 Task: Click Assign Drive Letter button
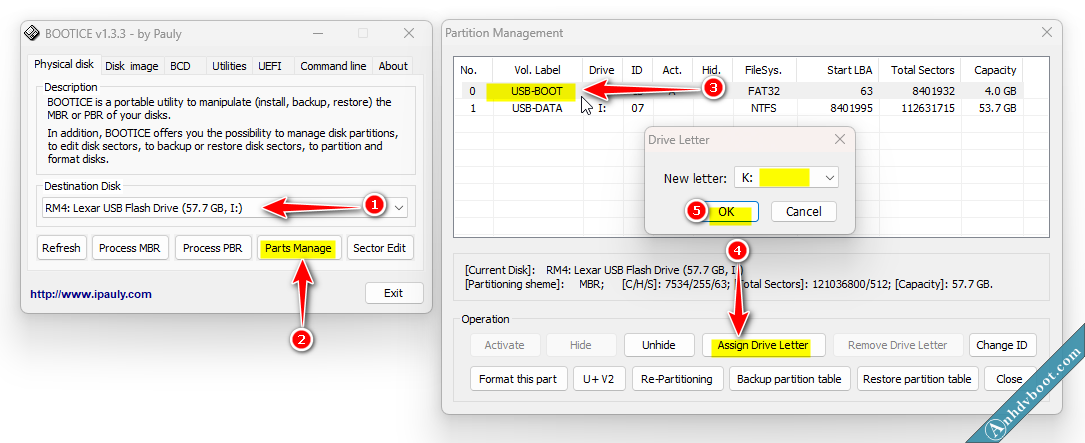pyautogui.click(x=763, y=345)
